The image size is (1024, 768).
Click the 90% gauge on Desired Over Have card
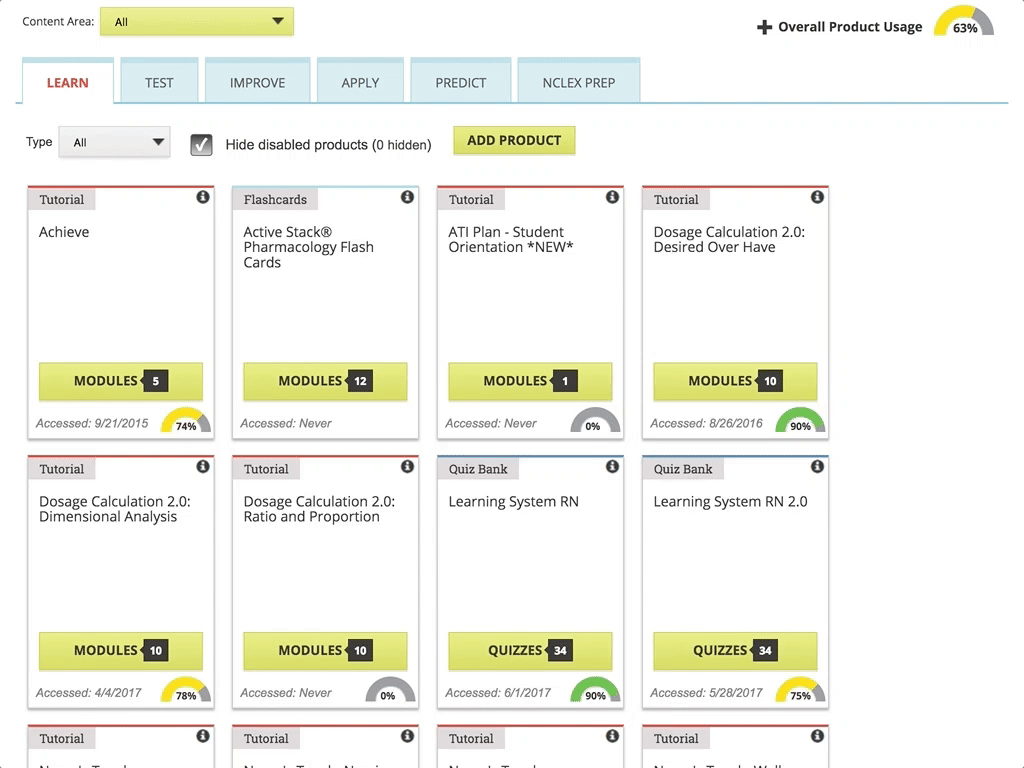tap(801, 421)
